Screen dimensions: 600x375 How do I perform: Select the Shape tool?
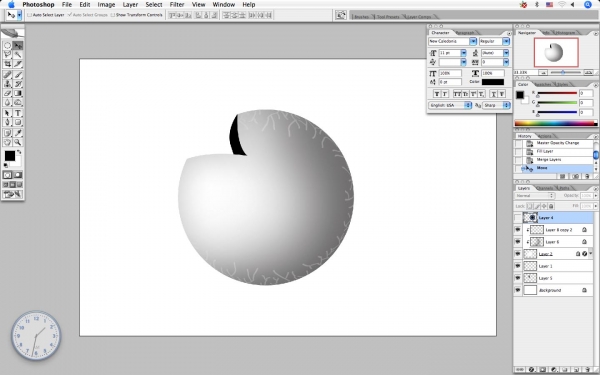pyautogui.click(x=18, y=122)
